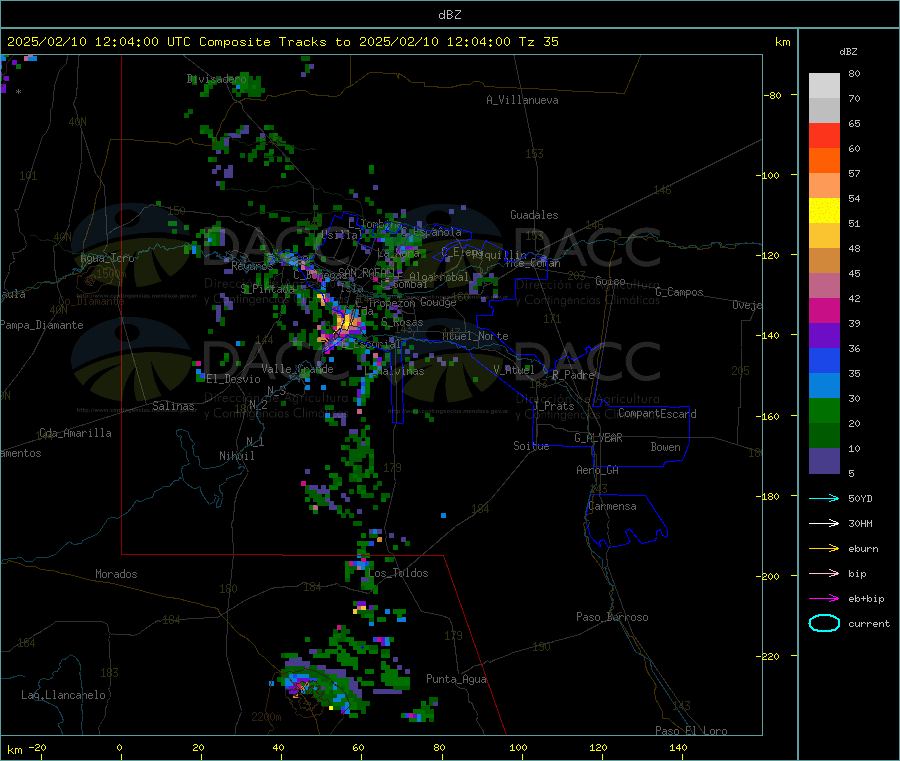Click the Bowen map label
The image size is (900, 761).
(x=666, y=447)
